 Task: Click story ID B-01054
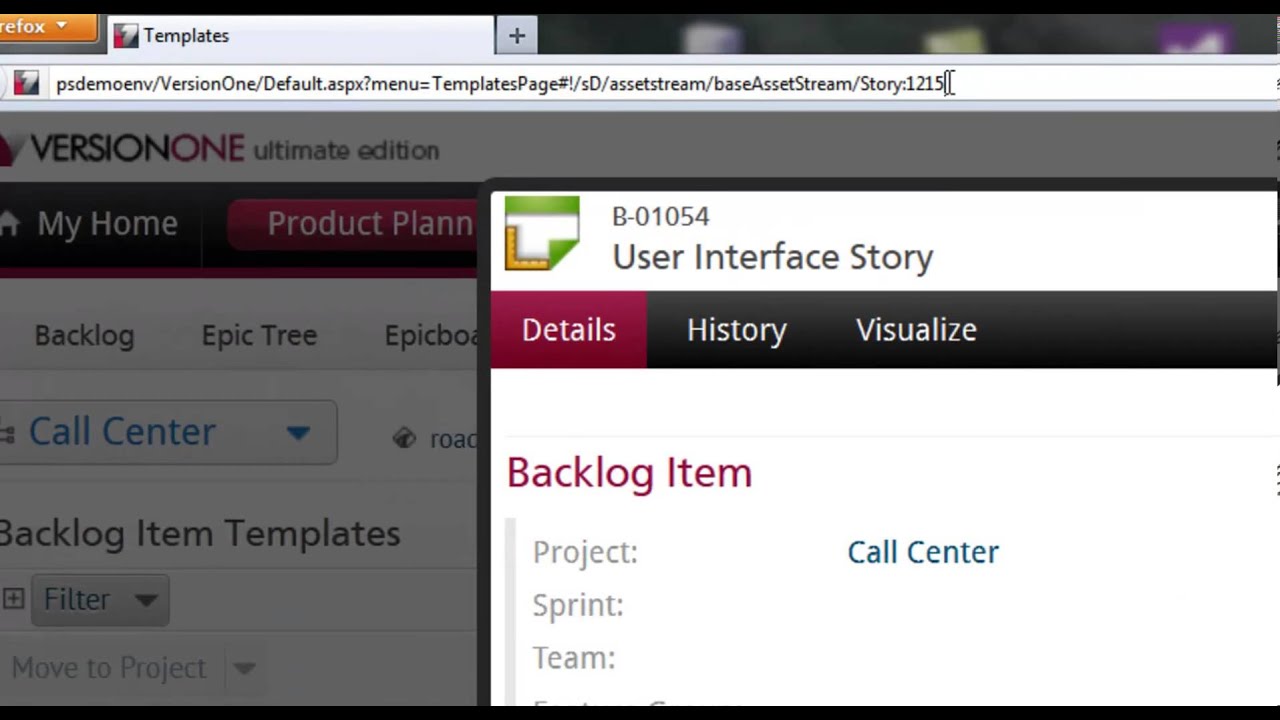(661, 217)
